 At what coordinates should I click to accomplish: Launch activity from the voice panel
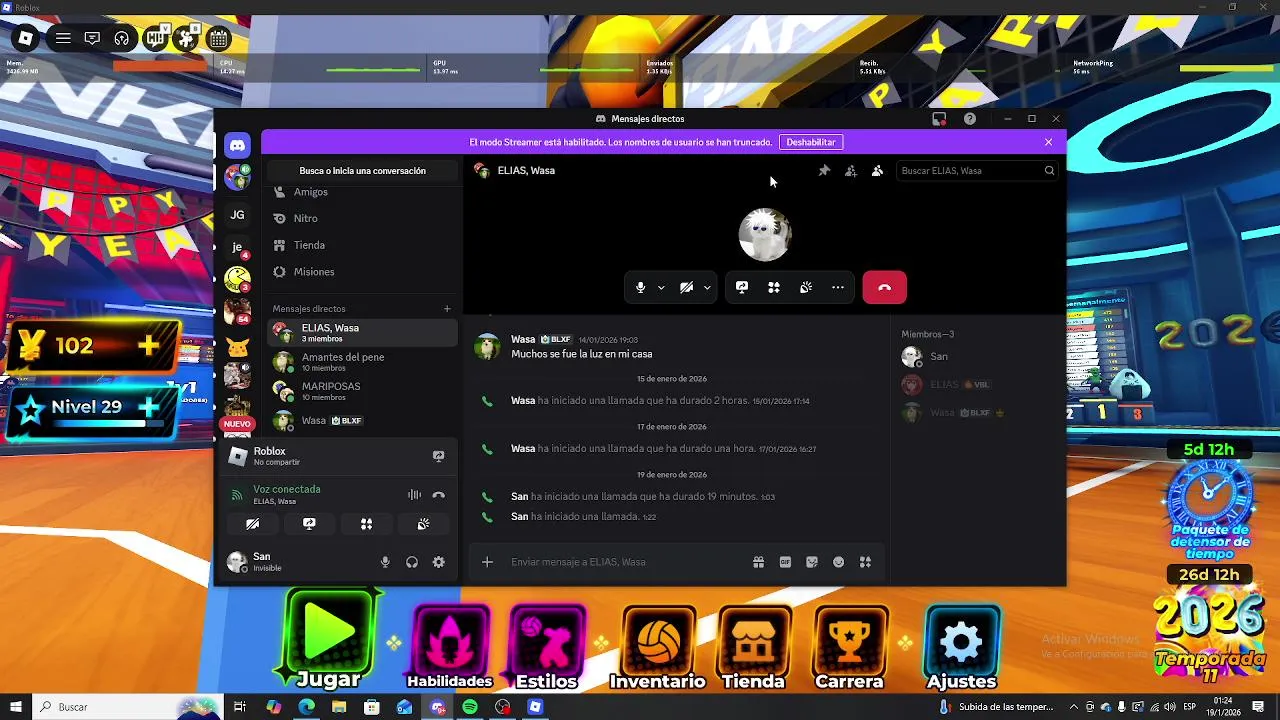tap(366, 524)
